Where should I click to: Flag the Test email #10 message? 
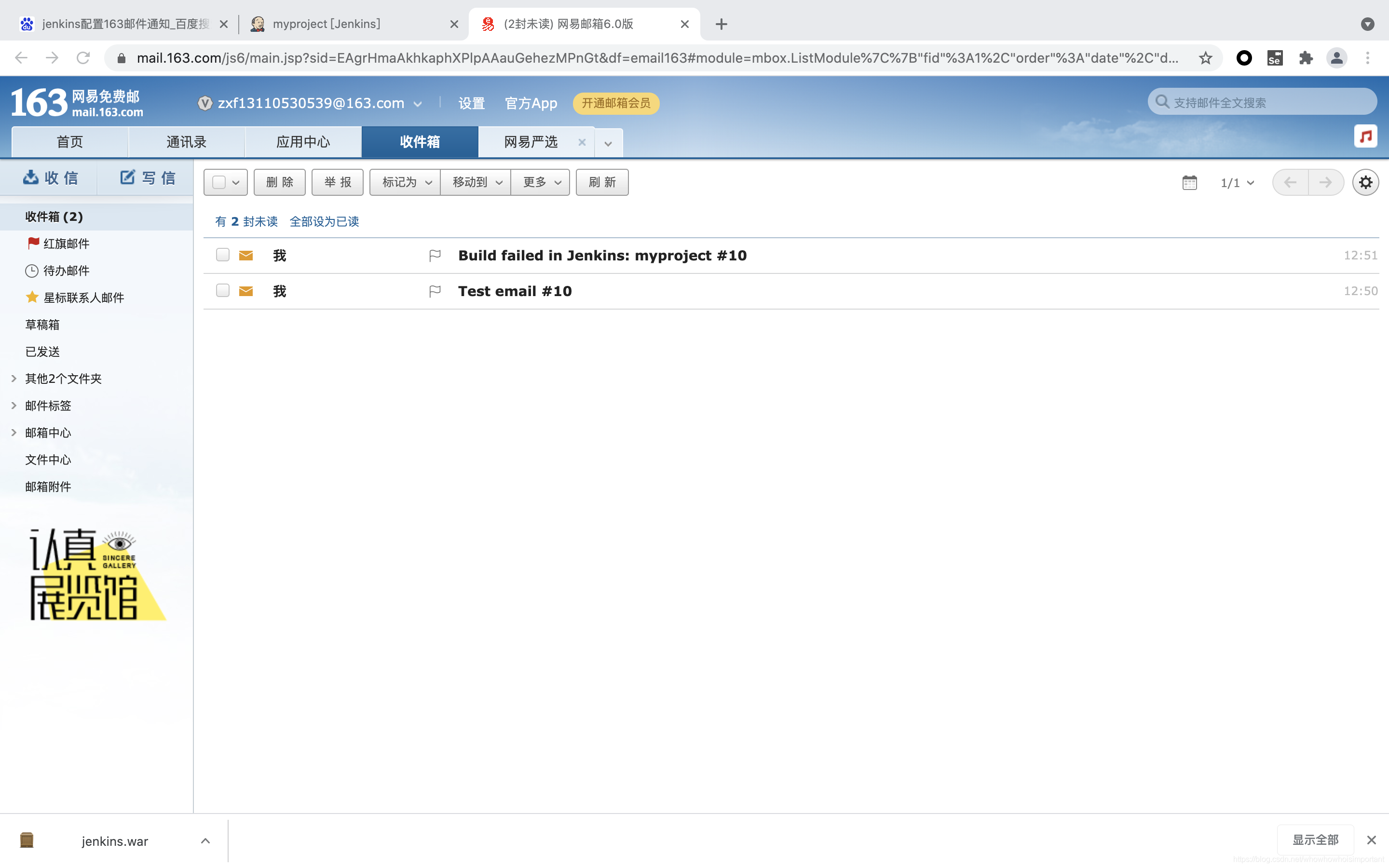[435, 292]
